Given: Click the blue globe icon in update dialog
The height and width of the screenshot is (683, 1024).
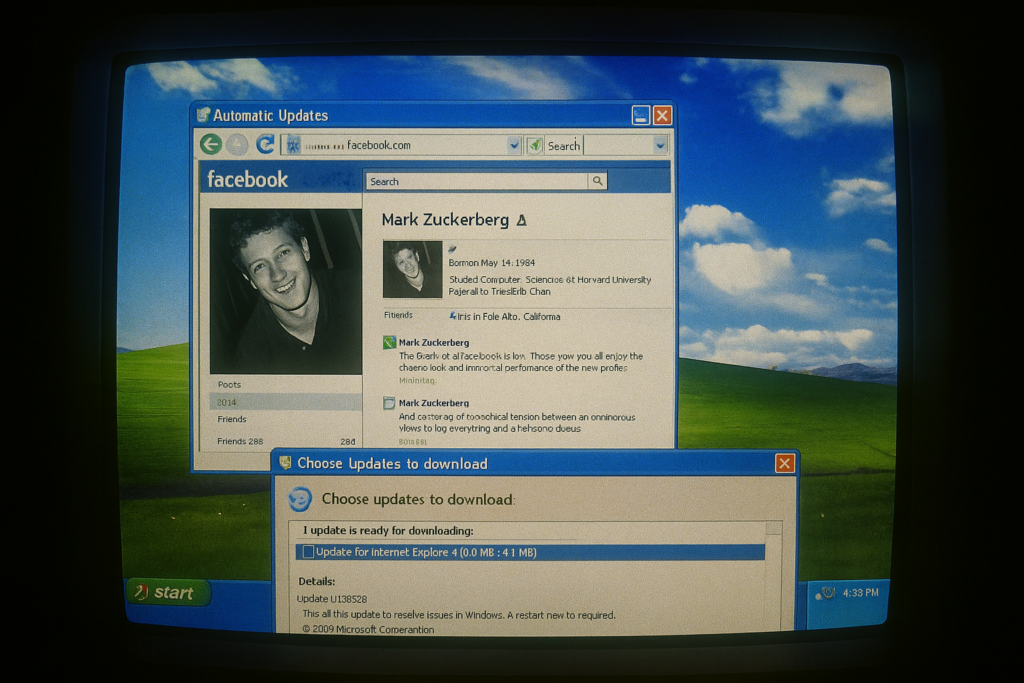Looking at the screenshot, I should [300, 499].
